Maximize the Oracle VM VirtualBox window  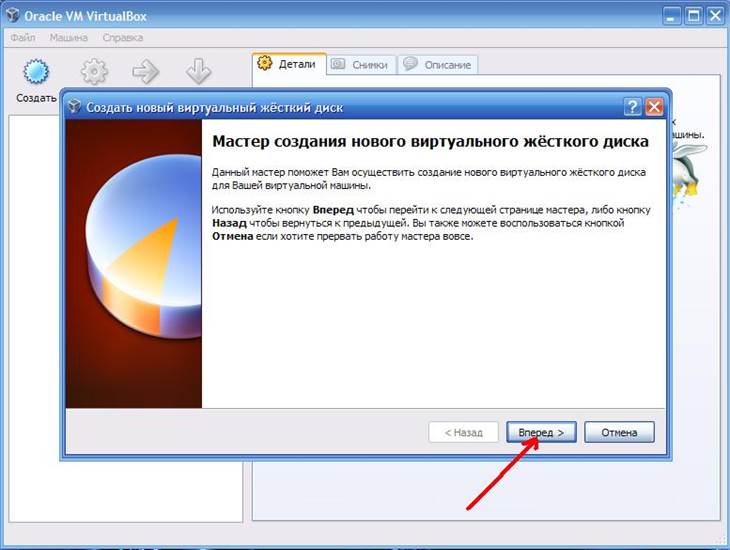point(693,16)
